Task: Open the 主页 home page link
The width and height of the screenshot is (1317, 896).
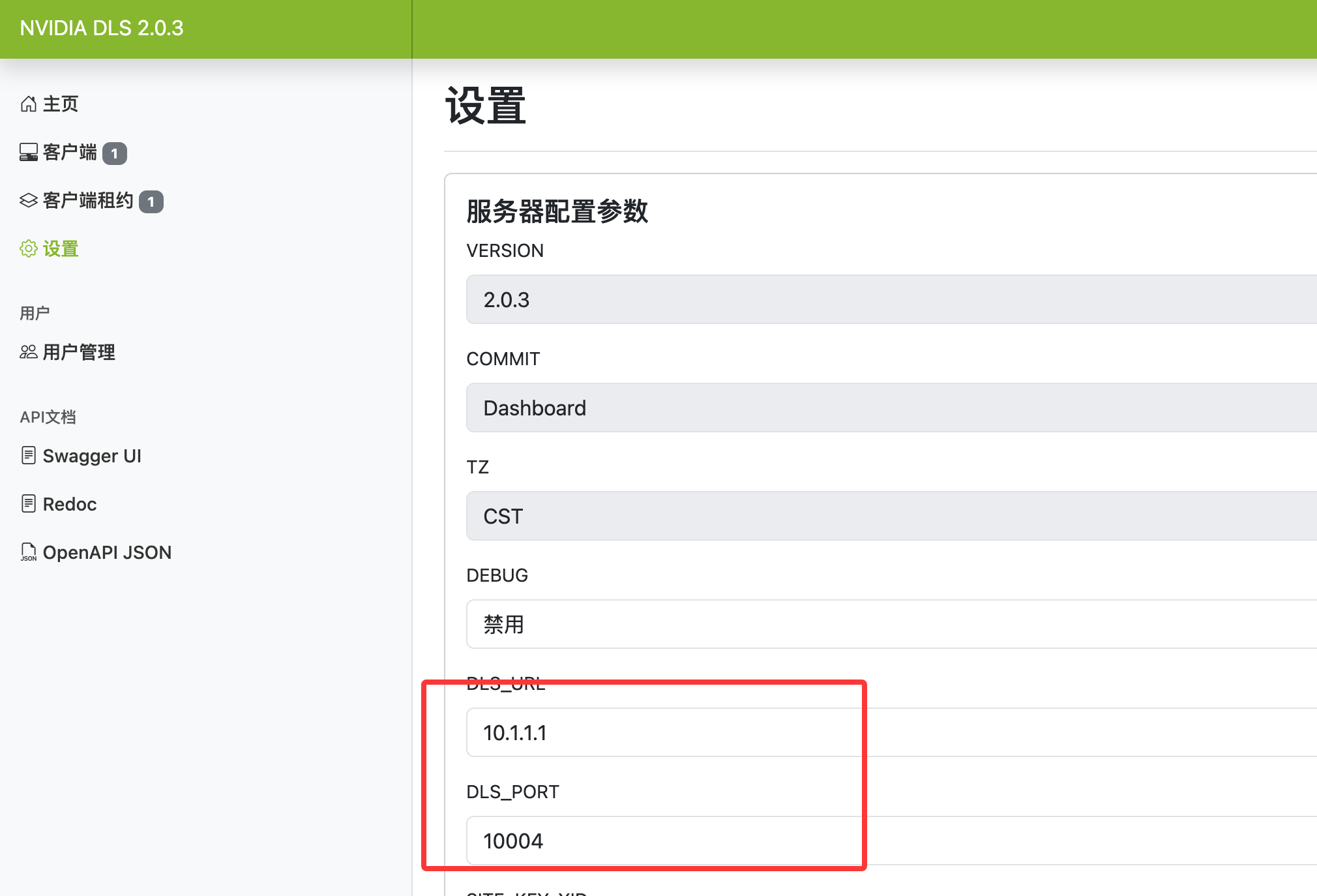Action: pos(61,104)
